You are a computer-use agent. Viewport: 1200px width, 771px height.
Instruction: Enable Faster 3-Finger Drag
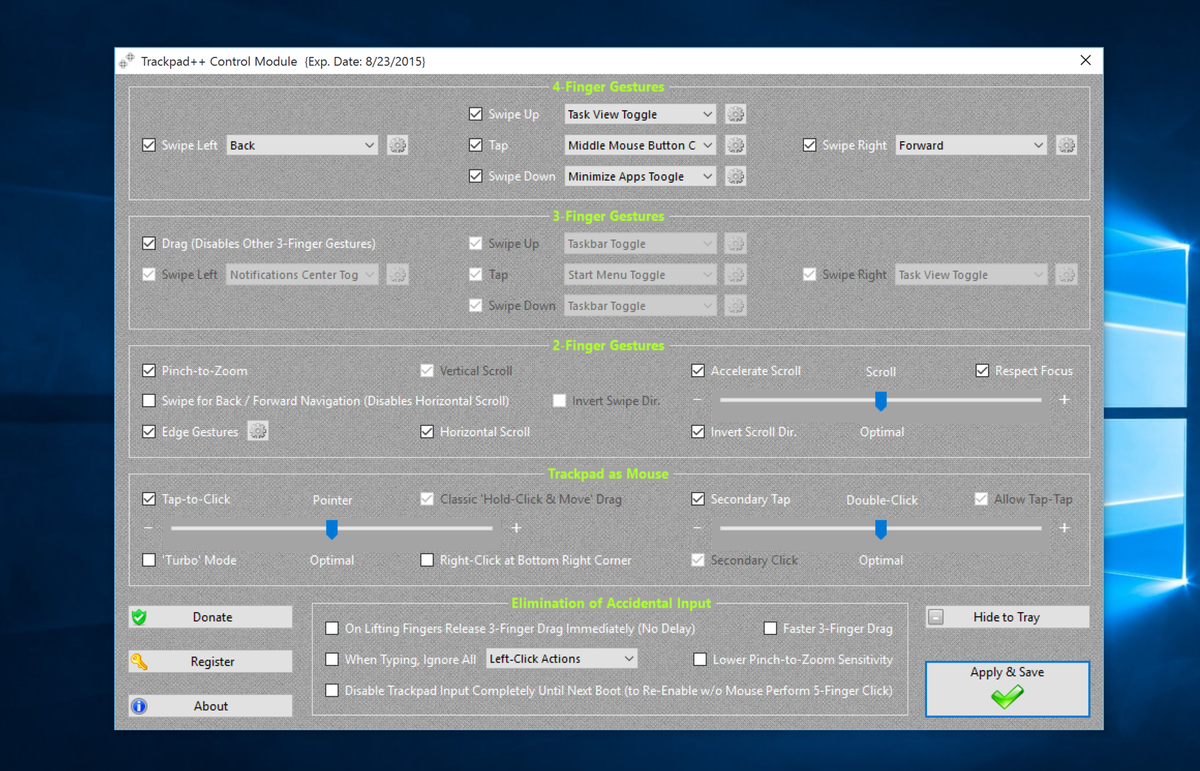tap(770, 628)
